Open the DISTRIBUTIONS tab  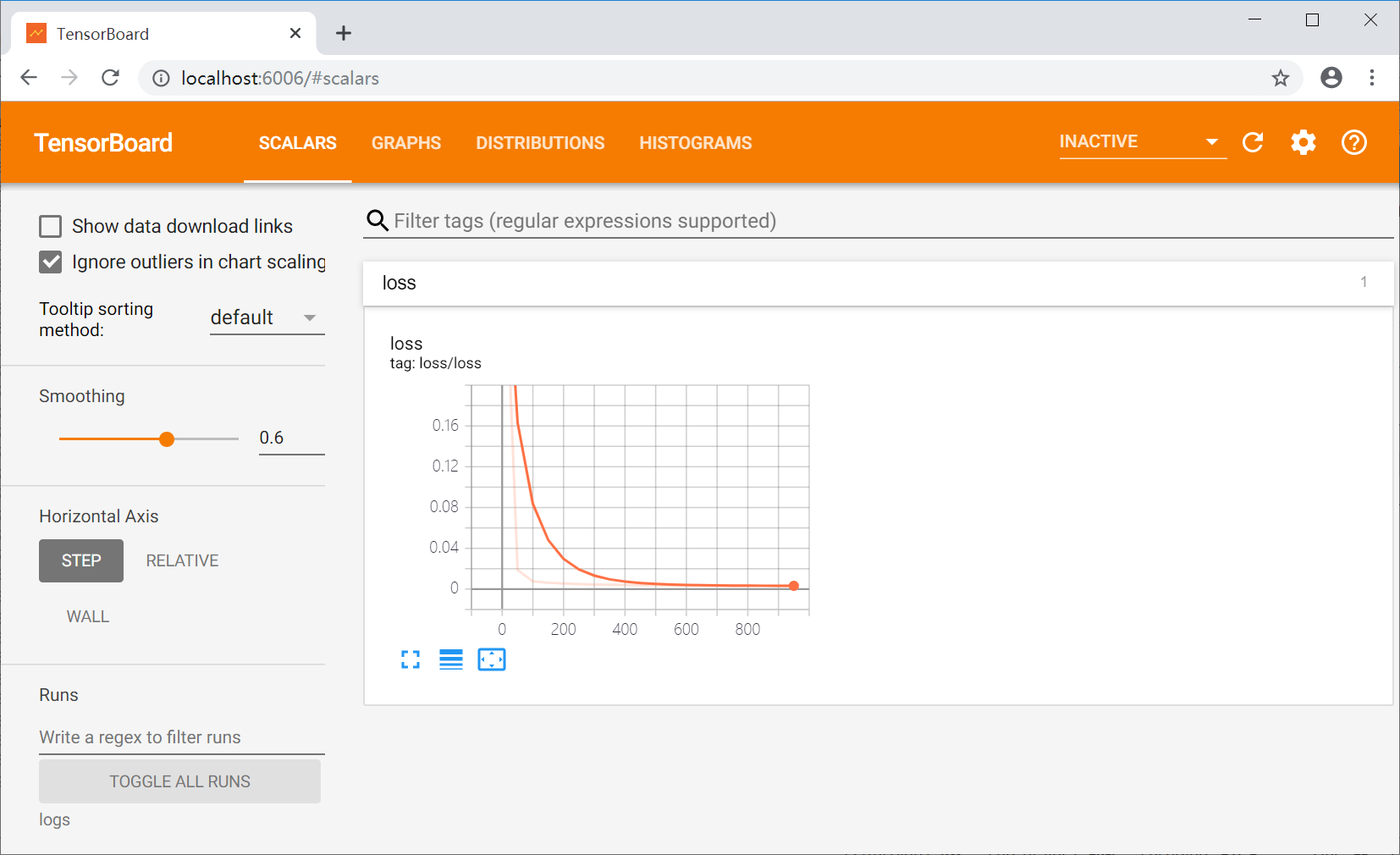click(x=540, y=143)
